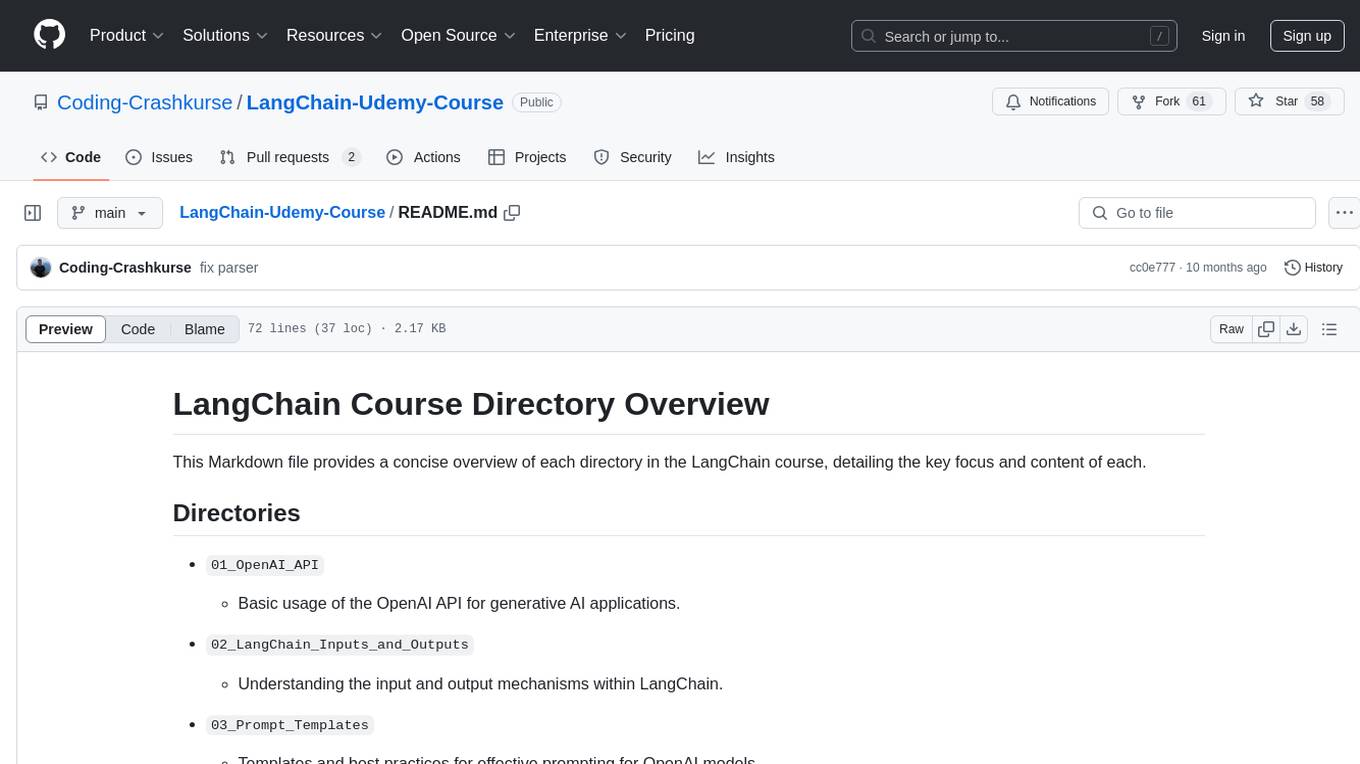Screen dimensions: 1360x764
Task: Expand the Solutions menu
Action: pyautogui.click(x=225, y=35)
